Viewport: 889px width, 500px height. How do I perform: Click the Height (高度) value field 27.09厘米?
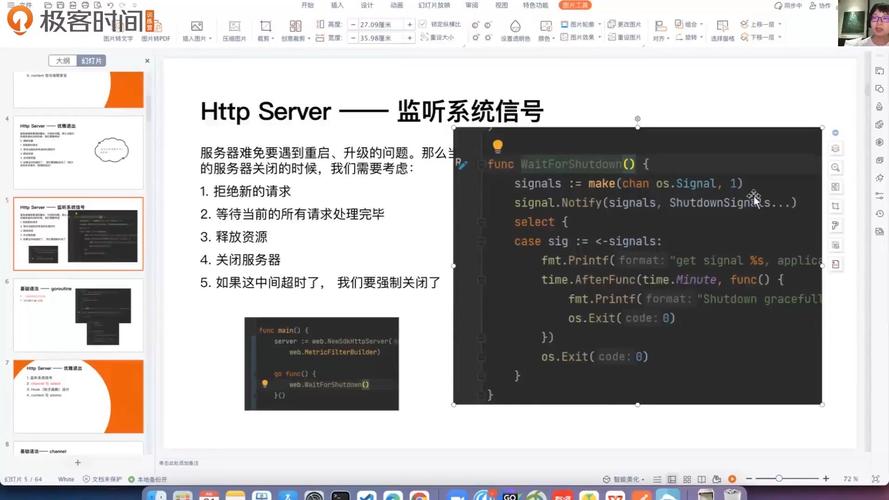click(x=381, y=24)
